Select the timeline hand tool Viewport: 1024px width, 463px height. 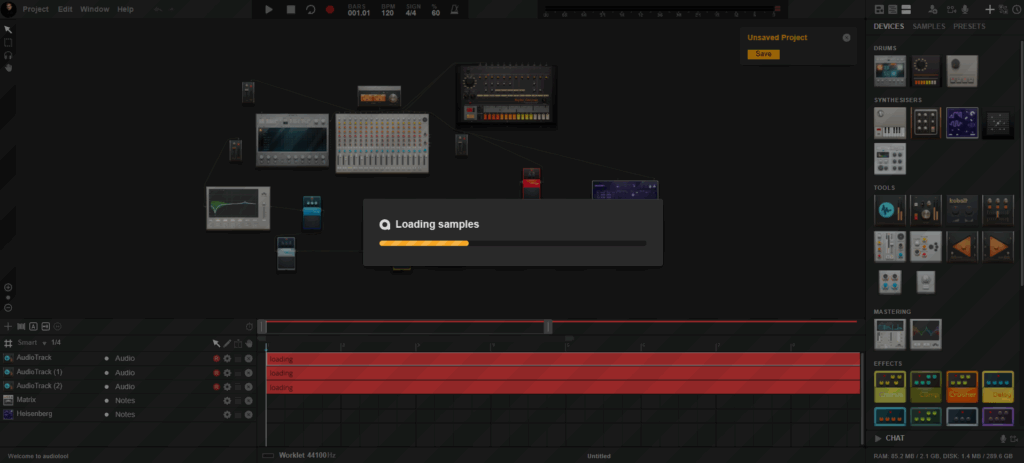249,343
